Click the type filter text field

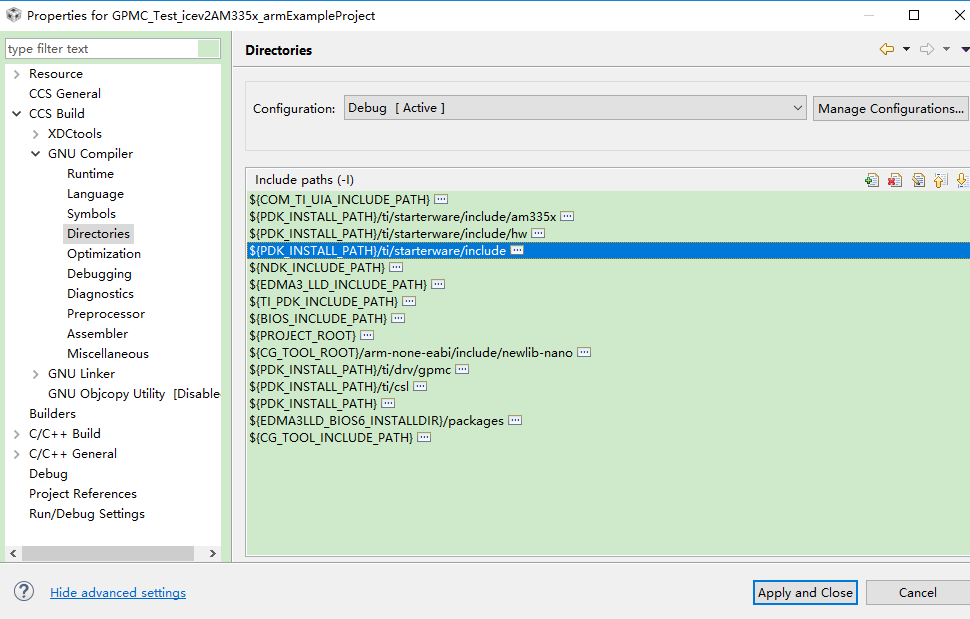pos(102,48)
